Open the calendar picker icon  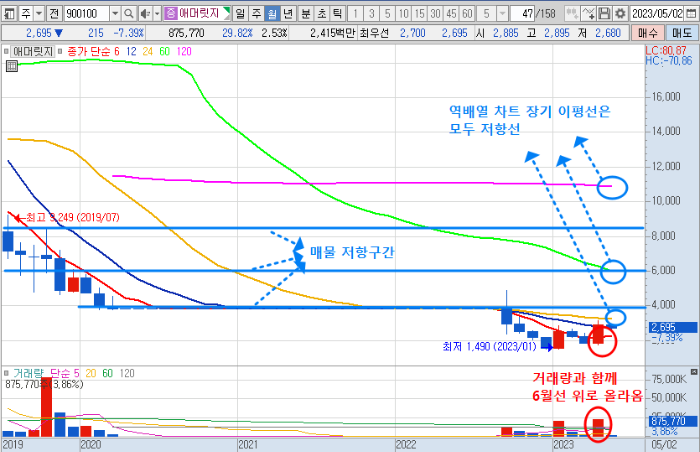[x=691, y=13]
